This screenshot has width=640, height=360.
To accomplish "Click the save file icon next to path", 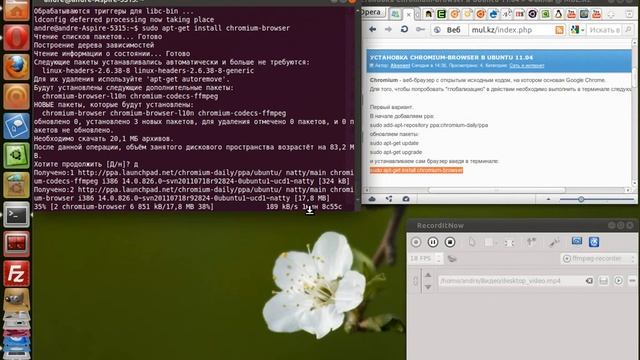I will coord(603,281).
